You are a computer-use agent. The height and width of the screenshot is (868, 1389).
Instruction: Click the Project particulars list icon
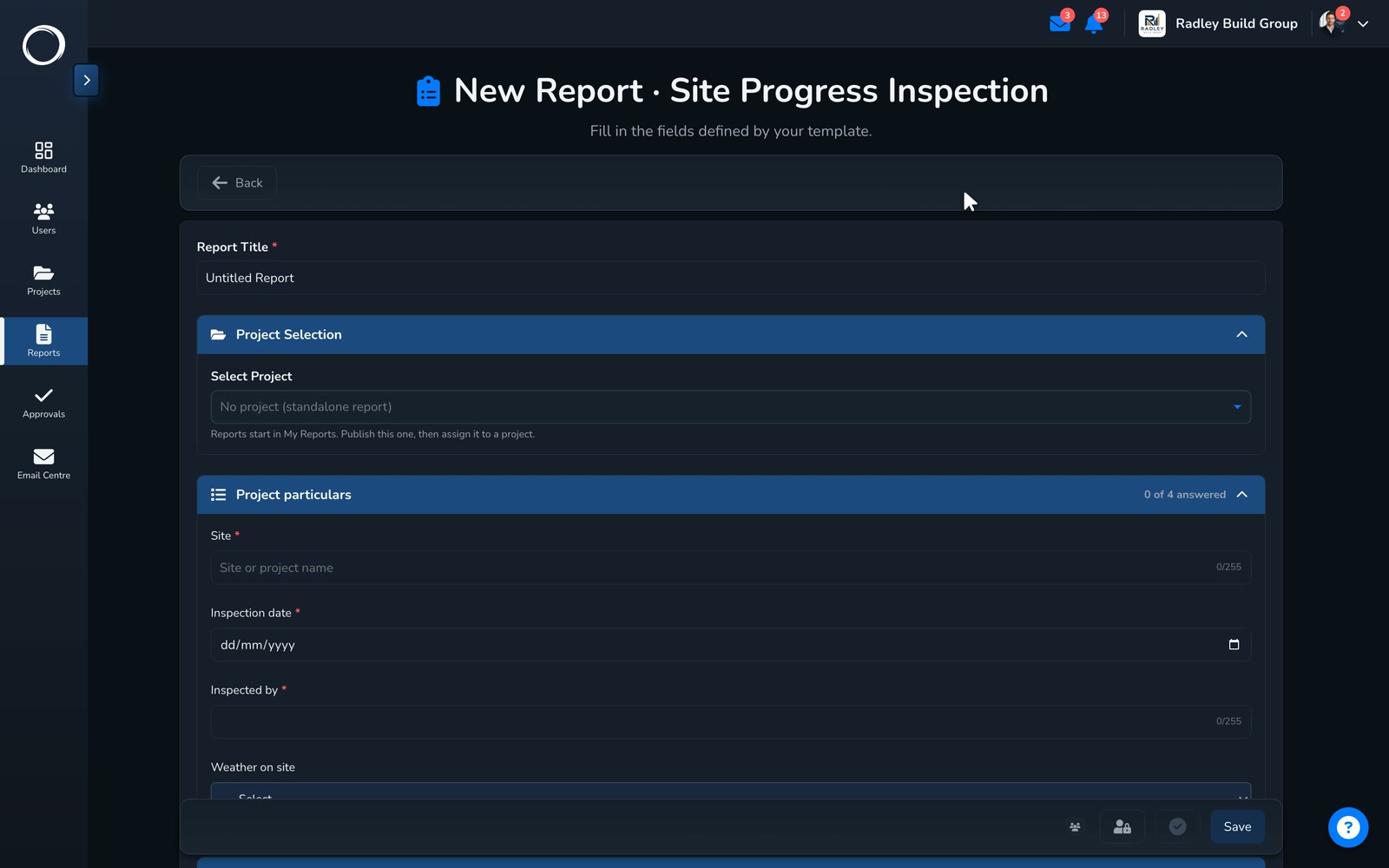218,495
